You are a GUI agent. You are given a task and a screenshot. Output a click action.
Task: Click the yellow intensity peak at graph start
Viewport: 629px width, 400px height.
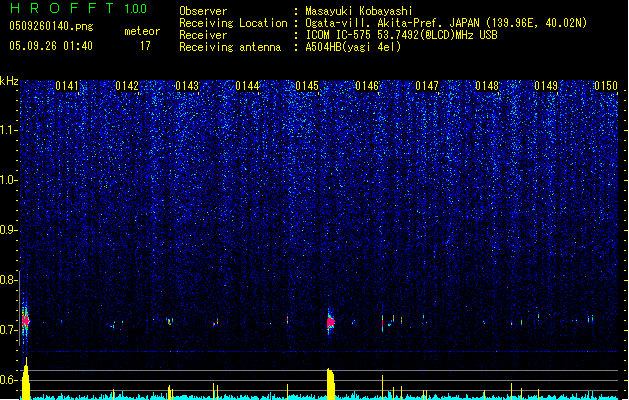click(x=26, y=378)
